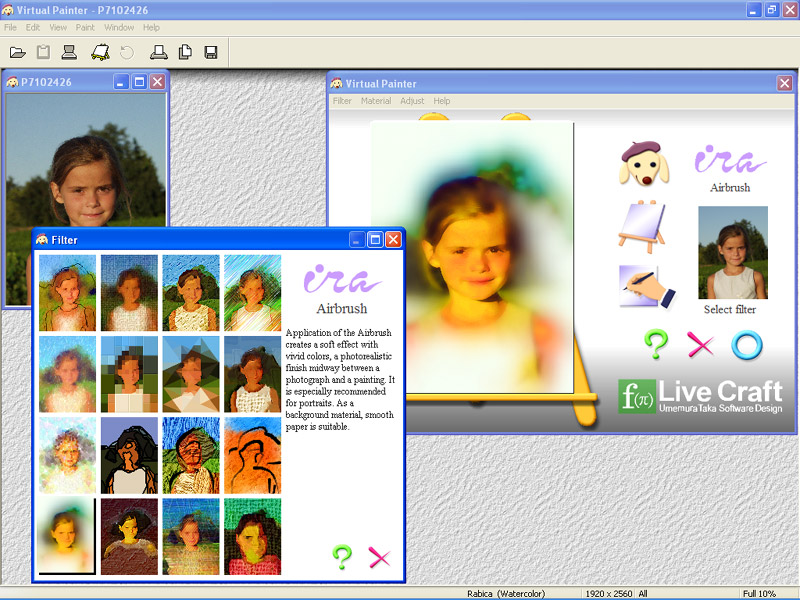
Task: Open Help in the main menu bar
Action: pos(151,28)
